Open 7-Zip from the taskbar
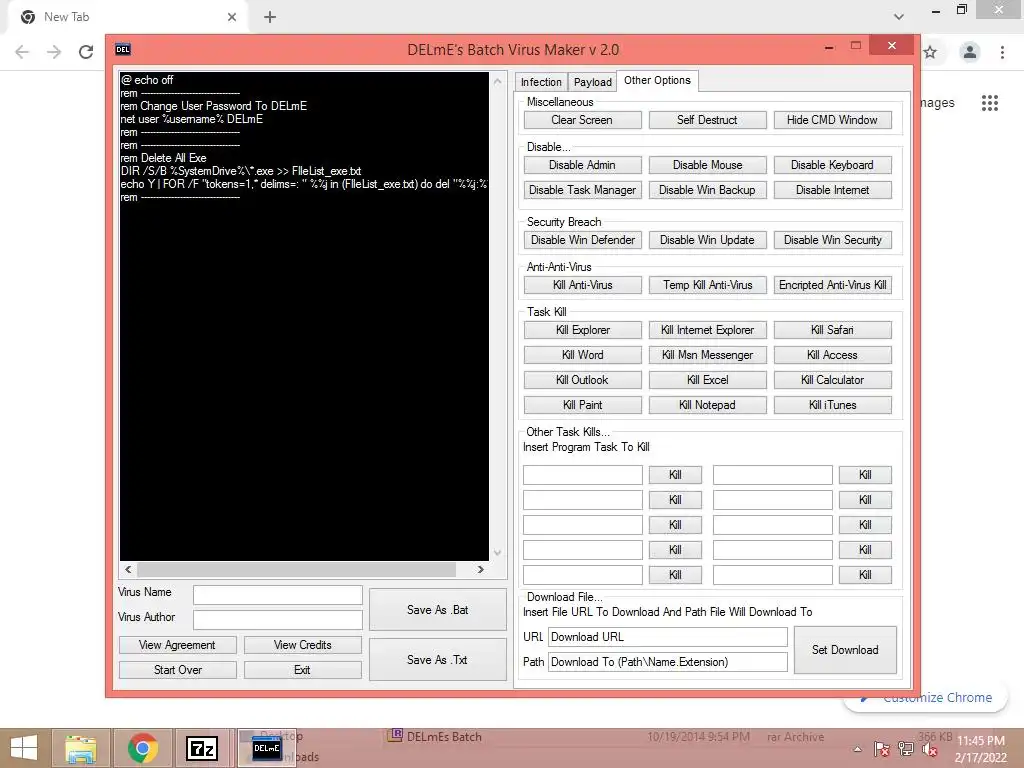The height and width of the screenshot is (768, 1024). [x=202, y=748]
